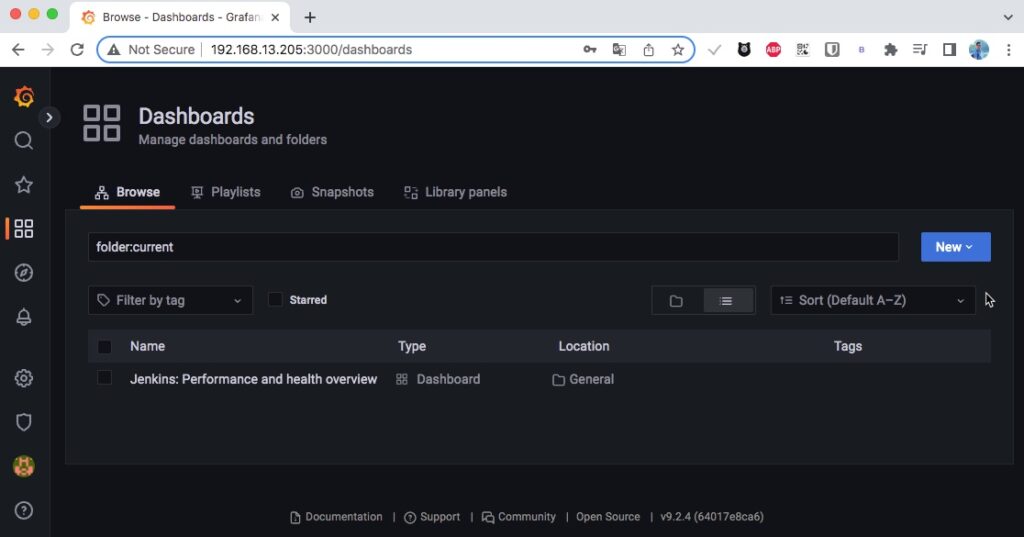This screenshot has width=1024, height=537.
Task: Go forward in browser history
Action: click(48, 50)
